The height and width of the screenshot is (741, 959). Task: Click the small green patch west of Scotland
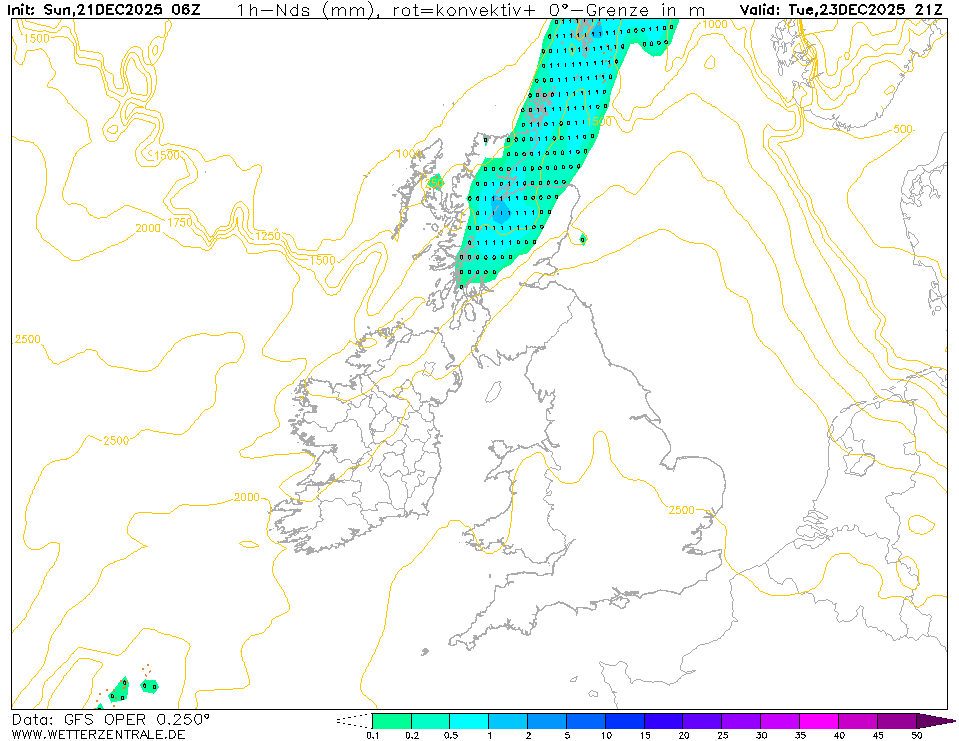[435, 182]
